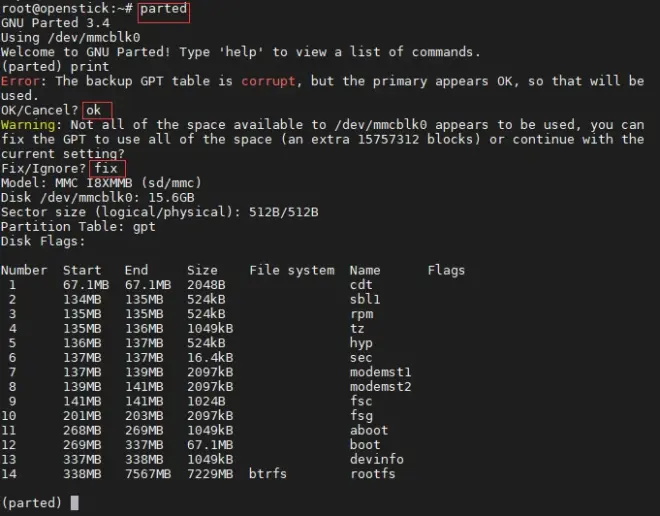Click the '2048B' size of cdt
Screen dimensions: 660x516
[x=206, y=285]
